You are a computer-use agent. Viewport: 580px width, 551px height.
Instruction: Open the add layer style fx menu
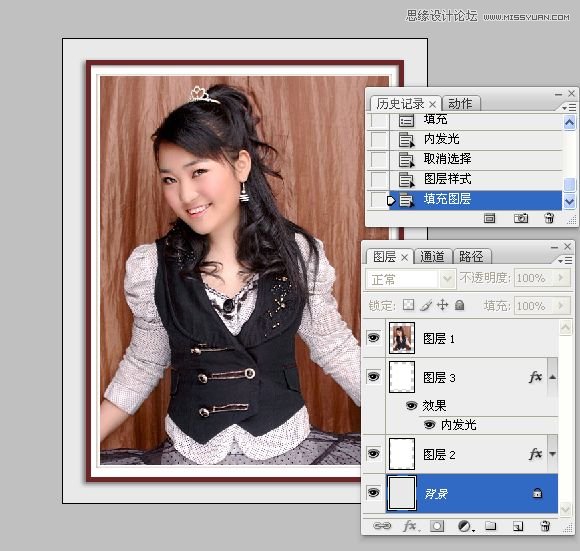point(411,525)
